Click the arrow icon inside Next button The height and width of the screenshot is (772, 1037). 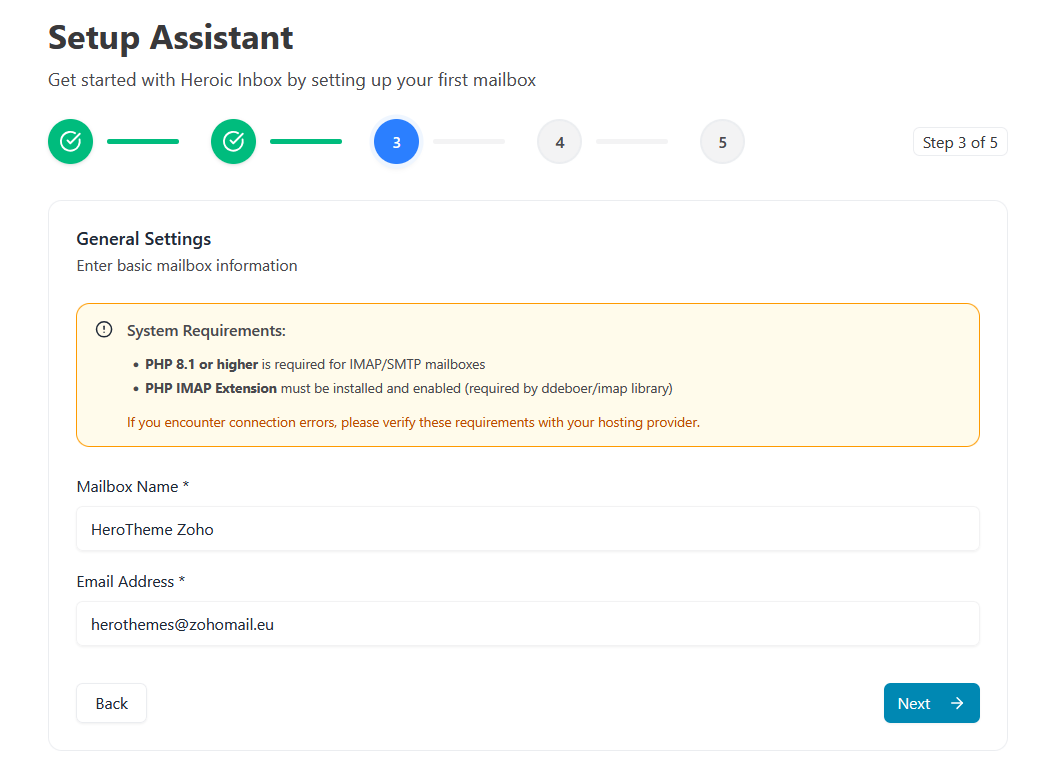coord(957,703)
